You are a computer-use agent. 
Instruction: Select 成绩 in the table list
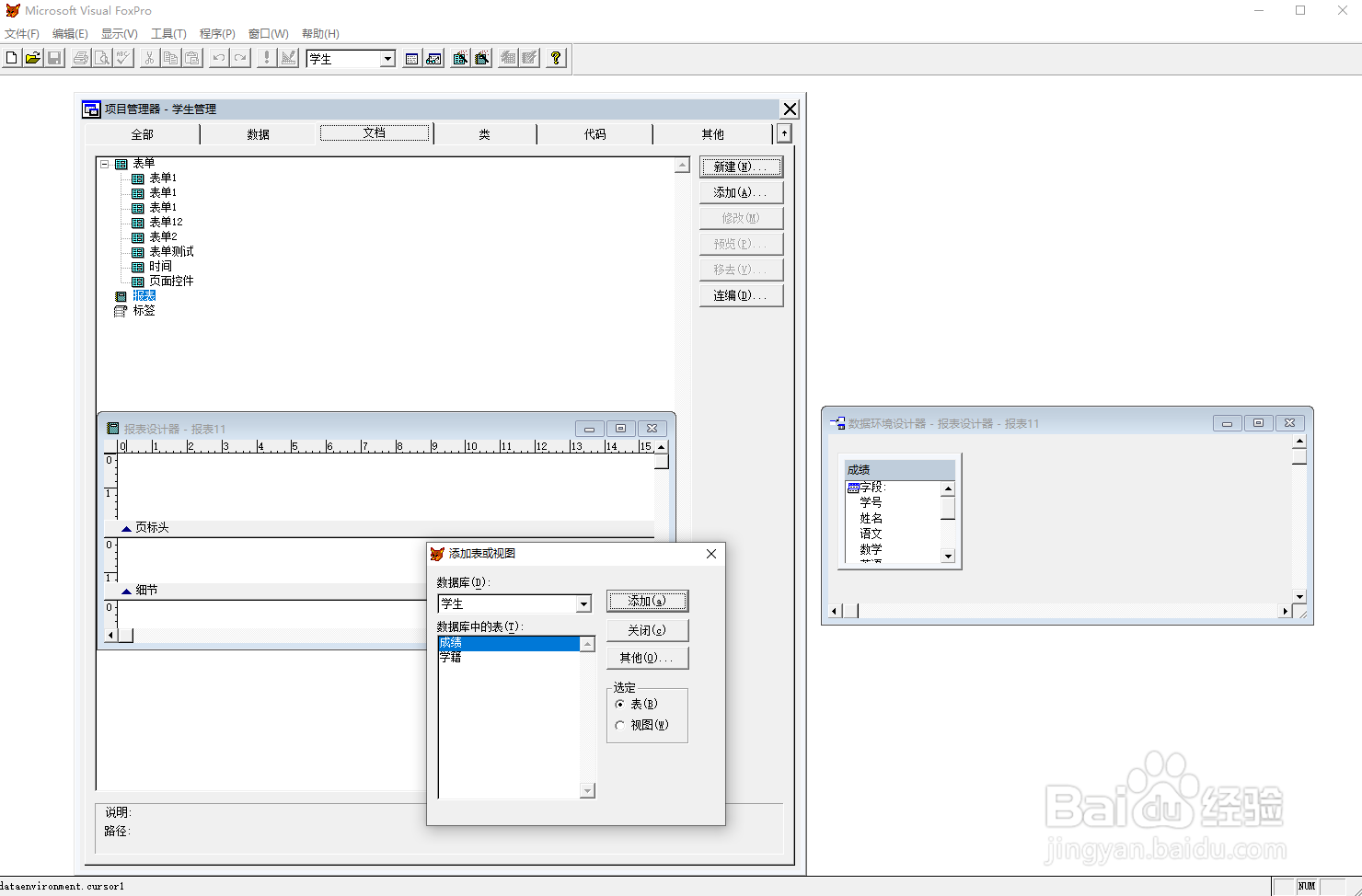(509, 643)
